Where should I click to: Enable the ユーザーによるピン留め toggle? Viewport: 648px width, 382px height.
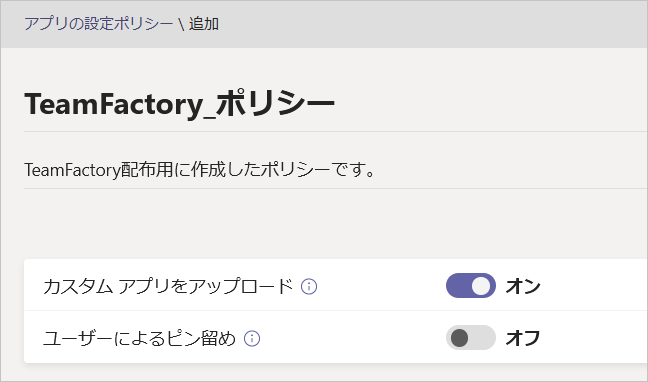471,338
